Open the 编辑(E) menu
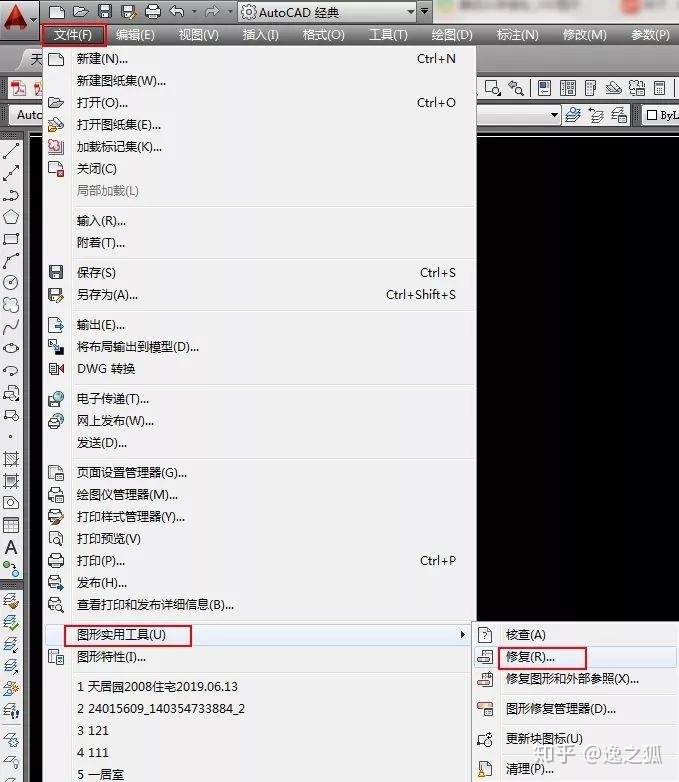679x782 pixels. click(x=135, y=35)
